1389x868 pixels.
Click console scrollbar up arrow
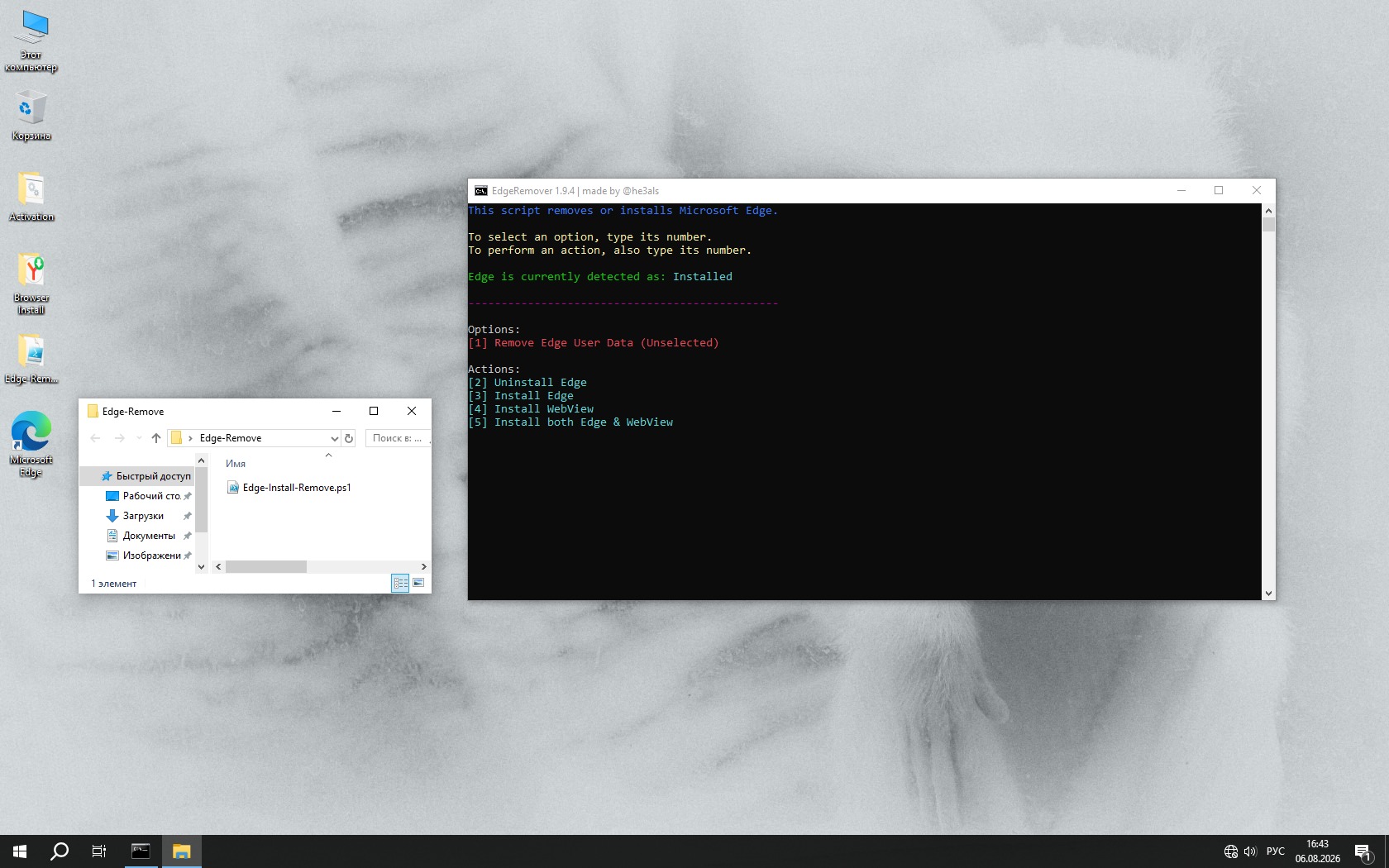1268,211
